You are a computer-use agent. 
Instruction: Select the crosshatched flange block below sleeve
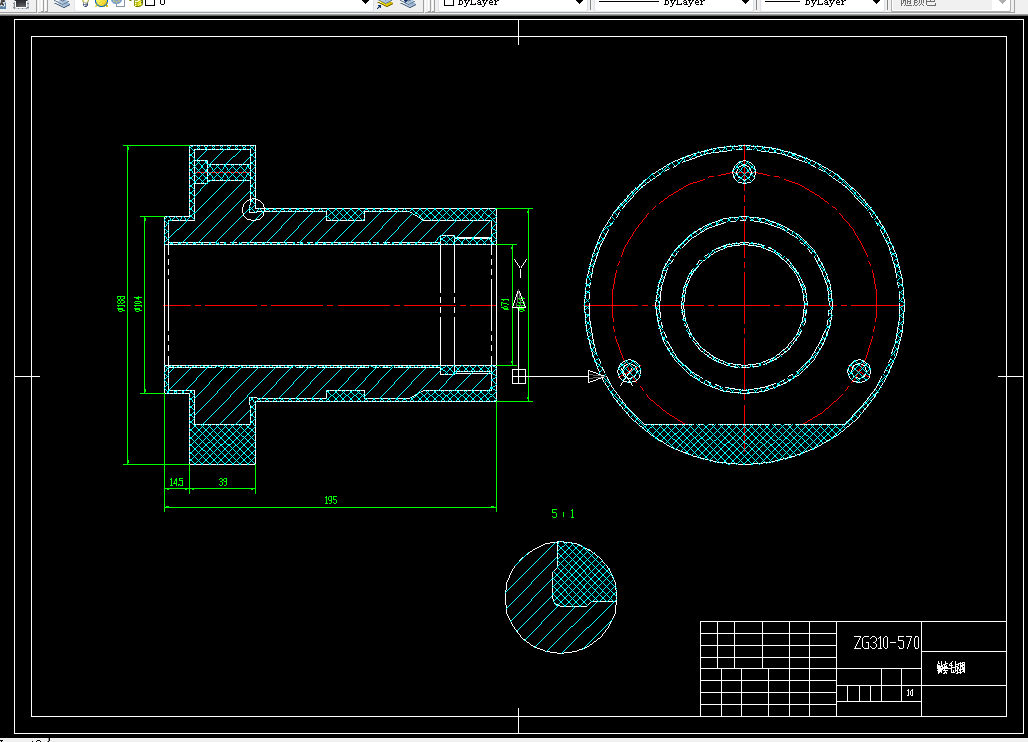(222, 444)
